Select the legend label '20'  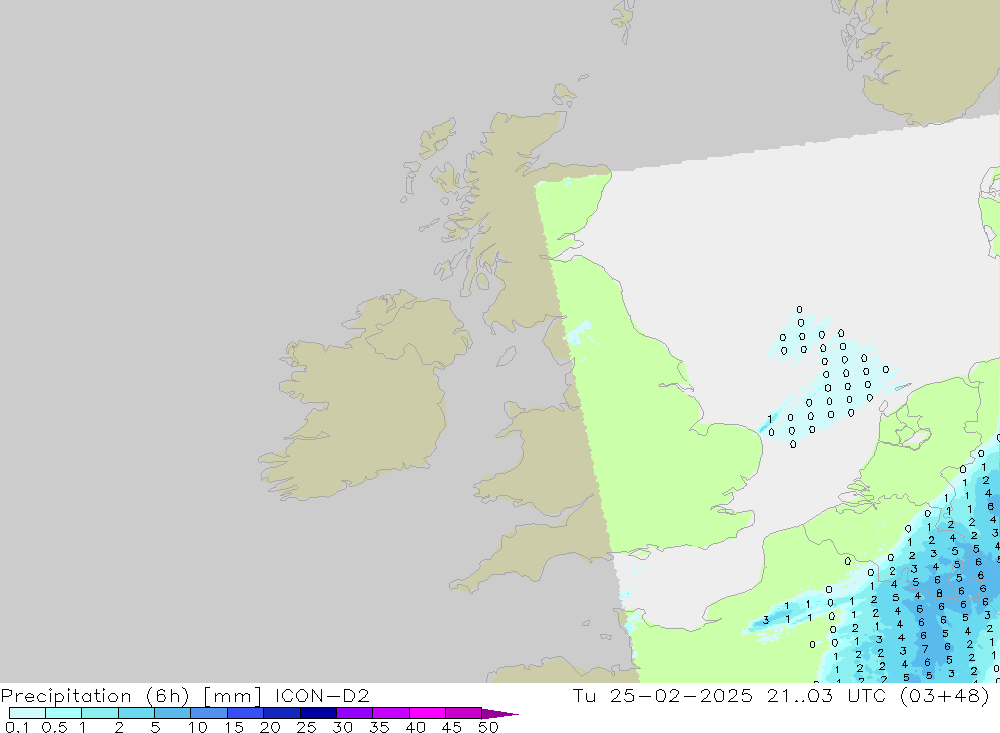[270, 727]
